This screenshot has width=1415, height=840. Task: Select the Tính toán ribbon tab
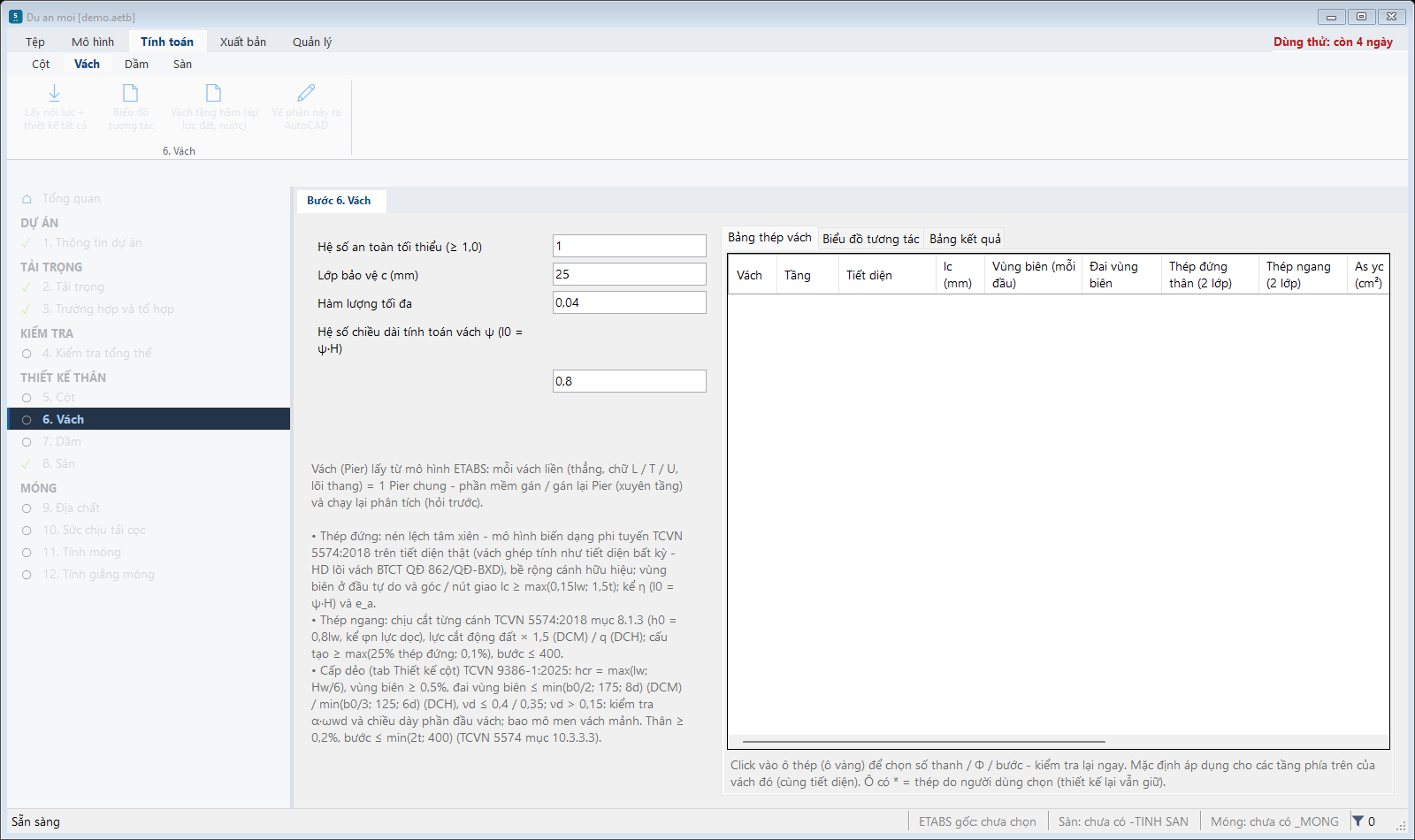[x=167, y=42]
